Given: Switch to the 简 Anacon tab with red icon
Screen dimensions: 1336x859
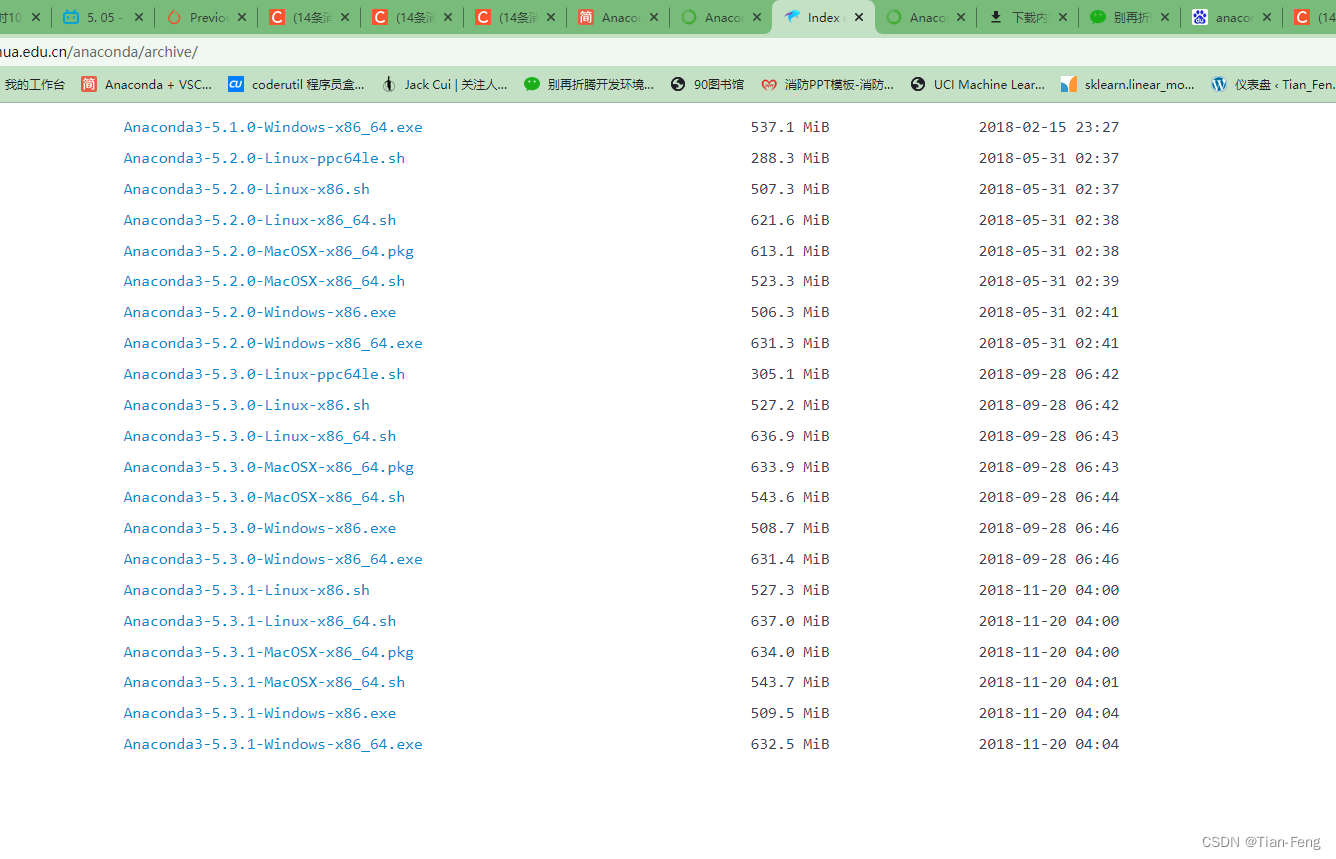Looking at the screenshot, I should (620, 17).
